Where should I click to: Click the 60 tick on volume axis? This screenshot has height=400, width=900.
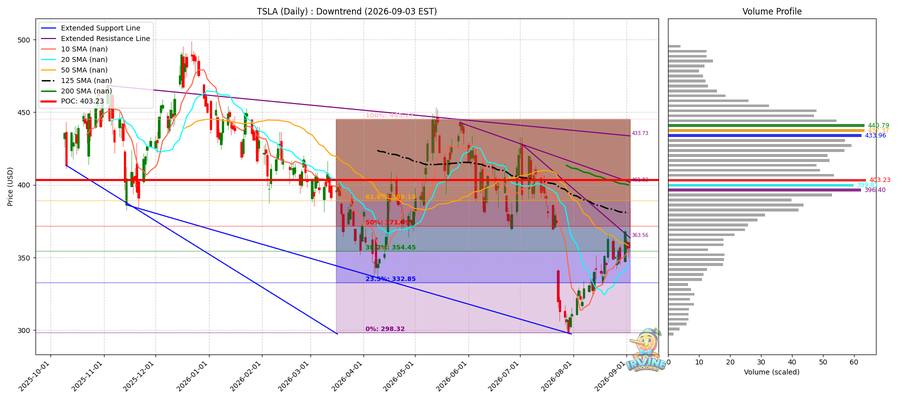(854, 362)
